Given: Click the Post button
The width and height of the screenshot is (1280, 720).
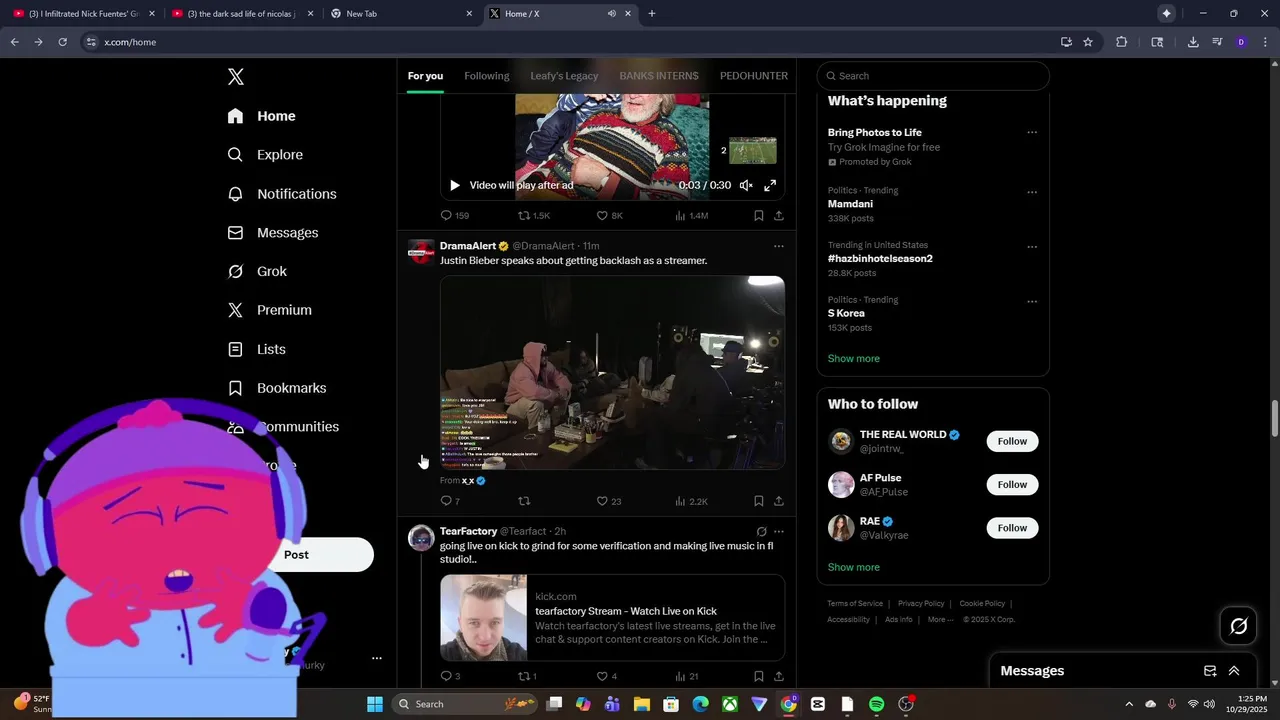Looking at the screenshot, I should pos(322,555).
